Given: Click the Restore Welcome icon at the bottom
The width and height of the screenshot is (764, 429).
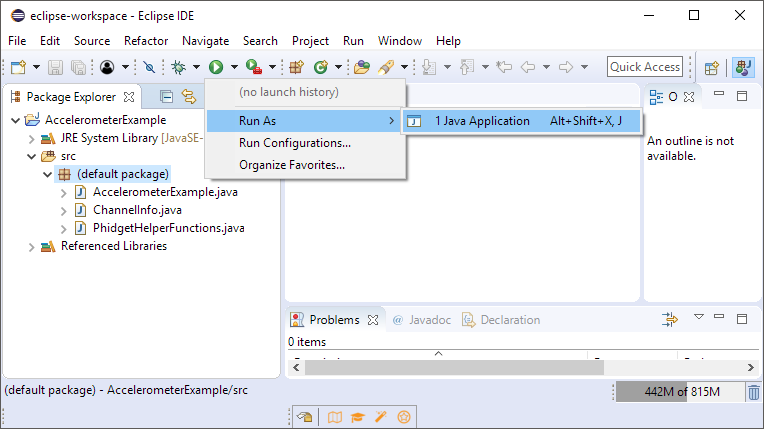Looking at the screenshot, I should pyautogui.click(x=305, y=417).
